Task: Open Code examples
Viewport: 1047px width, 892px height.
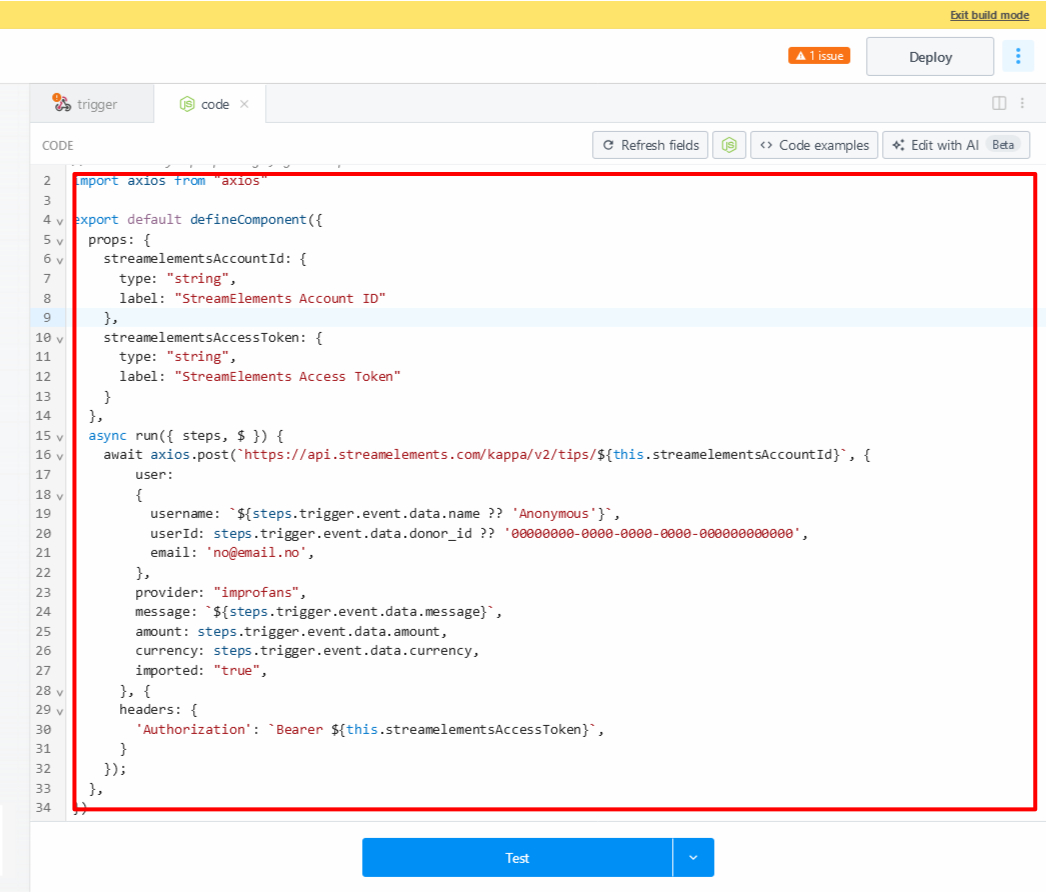Action: click(x=814, y=145)
